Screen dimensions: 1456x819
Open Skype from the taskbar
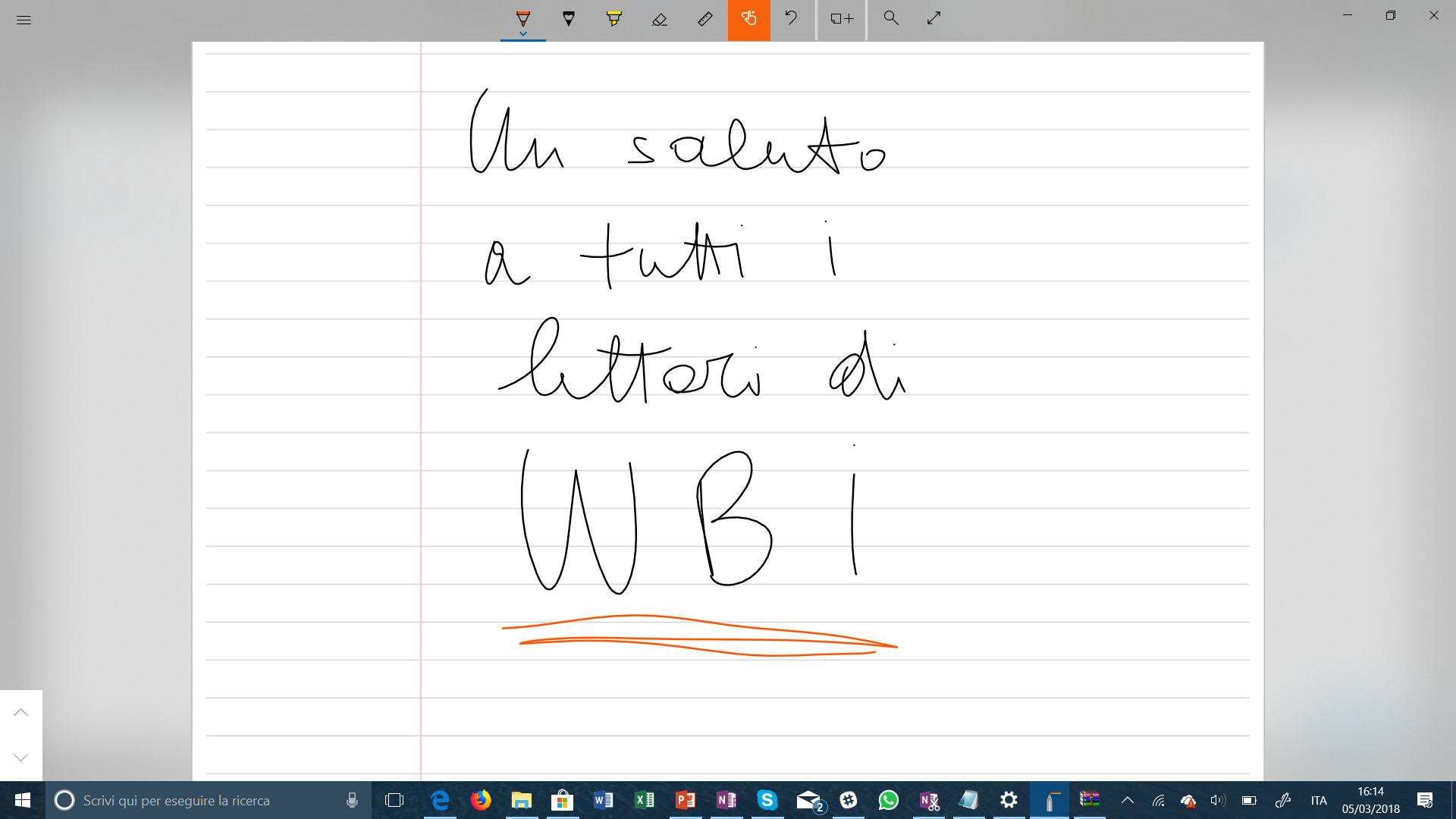click(x=767, y=800)
